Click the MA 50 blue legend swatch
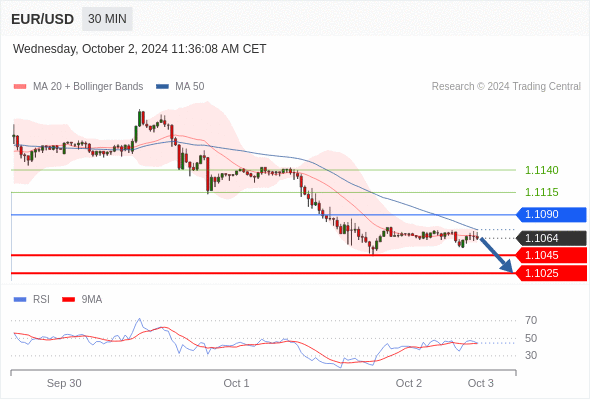 [162, 87]
